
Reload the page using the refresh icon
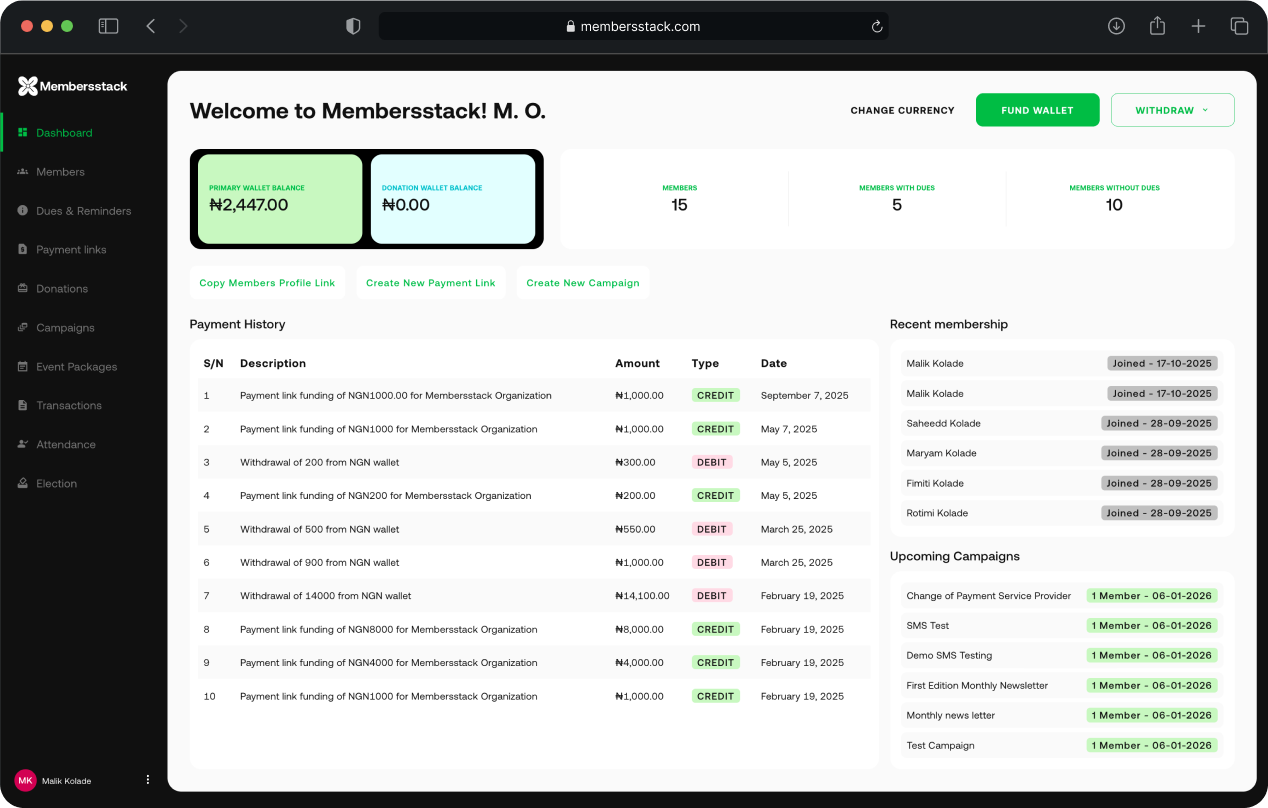(877, 27)
